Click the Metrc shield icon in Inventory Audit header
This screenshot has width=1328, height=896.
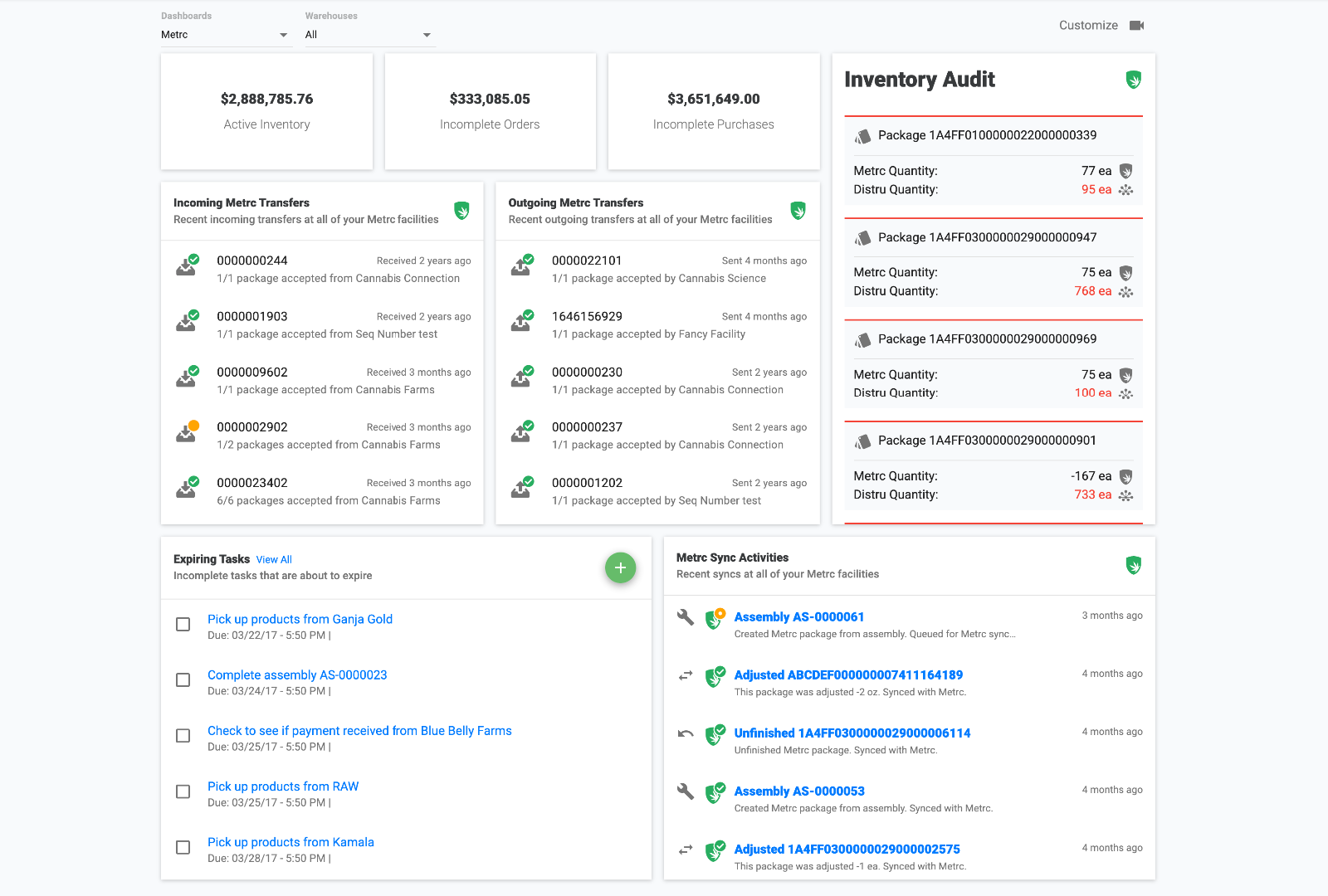click(x=1133, y=80)
